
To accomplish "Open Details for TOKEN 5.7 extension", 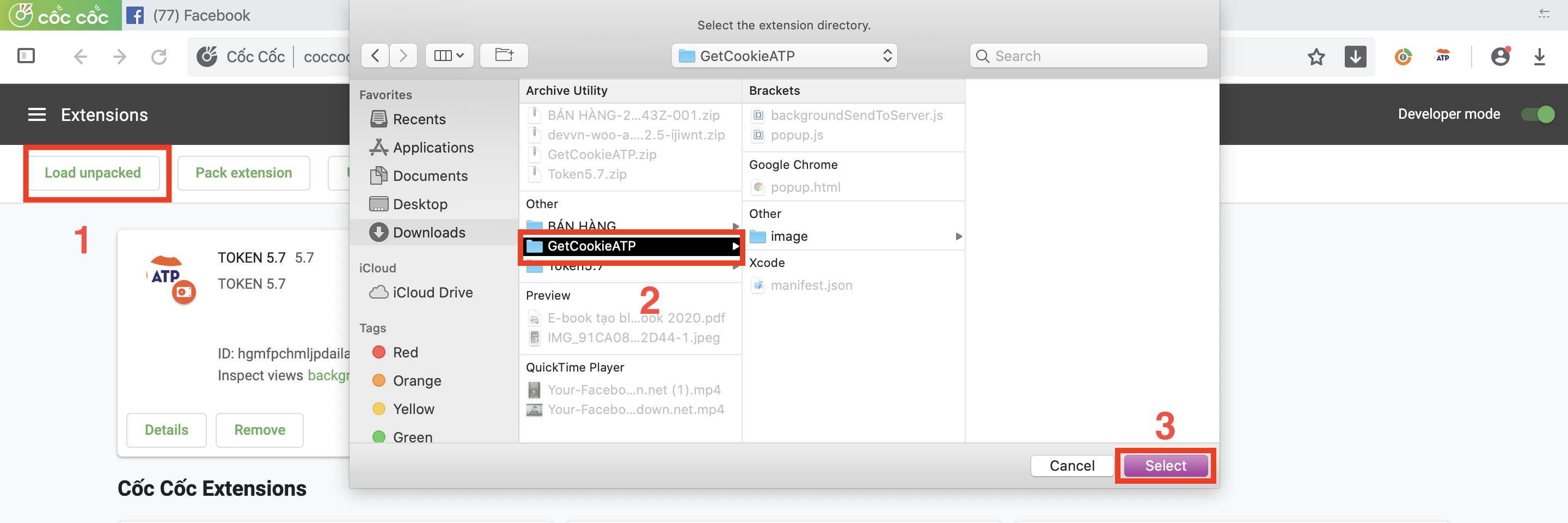I will pyautogui.click(x=166, y=430).
